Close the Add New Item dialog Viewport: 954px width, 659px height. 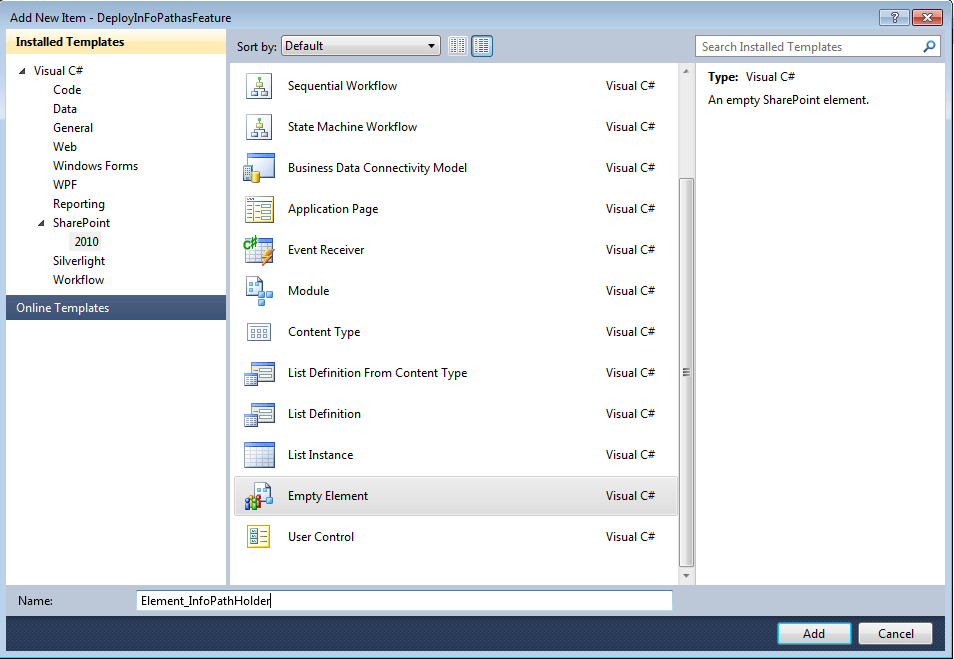(x=927, y=17)
